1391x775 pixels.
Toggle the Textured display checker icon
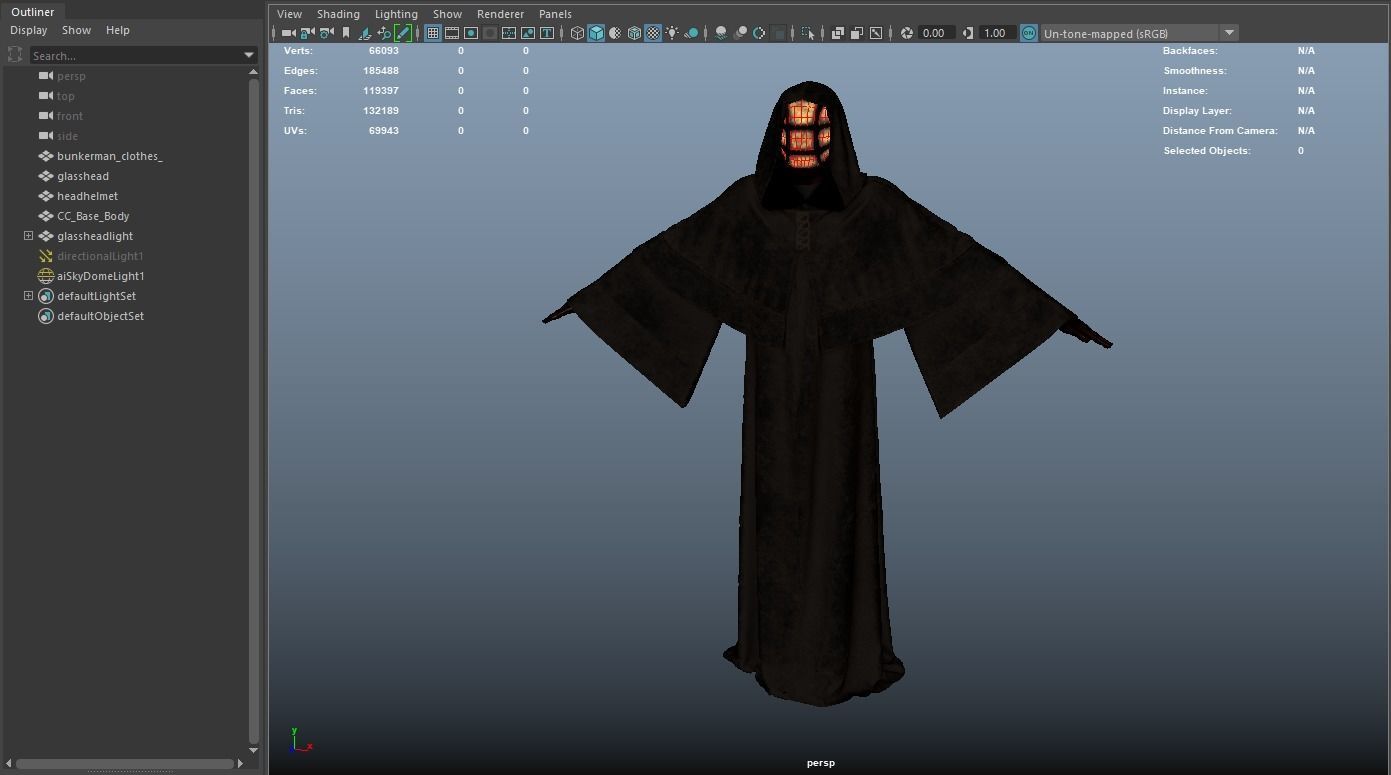click(653, 33)
